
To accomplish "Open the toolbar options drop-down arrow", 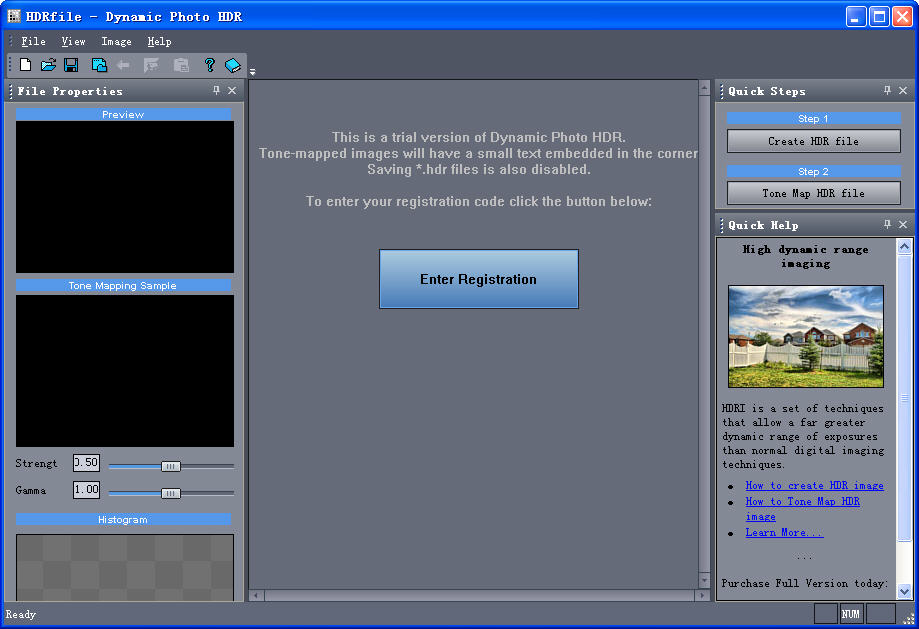I will coord(253,72).
